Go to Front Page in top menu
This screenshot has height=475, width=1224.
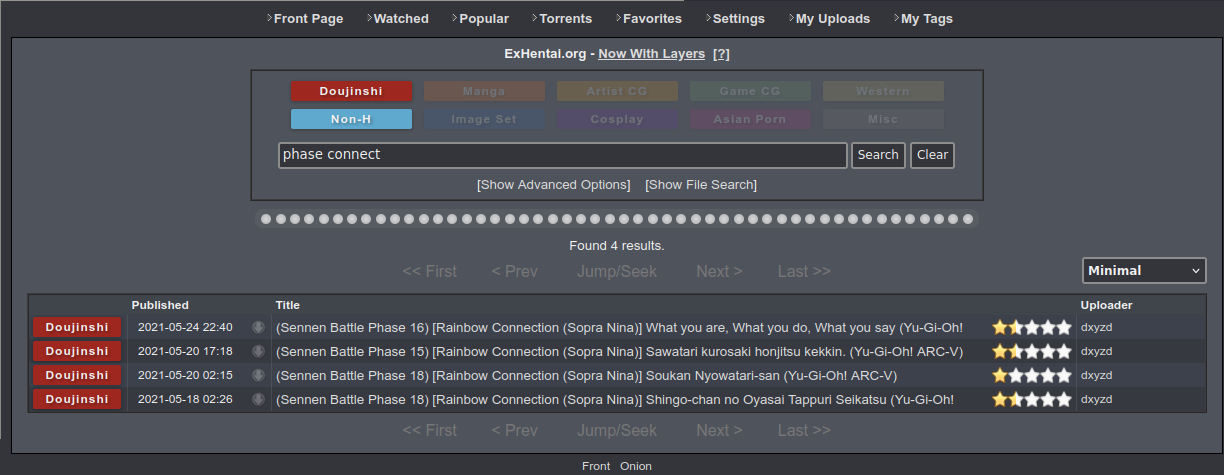[308, 19]
